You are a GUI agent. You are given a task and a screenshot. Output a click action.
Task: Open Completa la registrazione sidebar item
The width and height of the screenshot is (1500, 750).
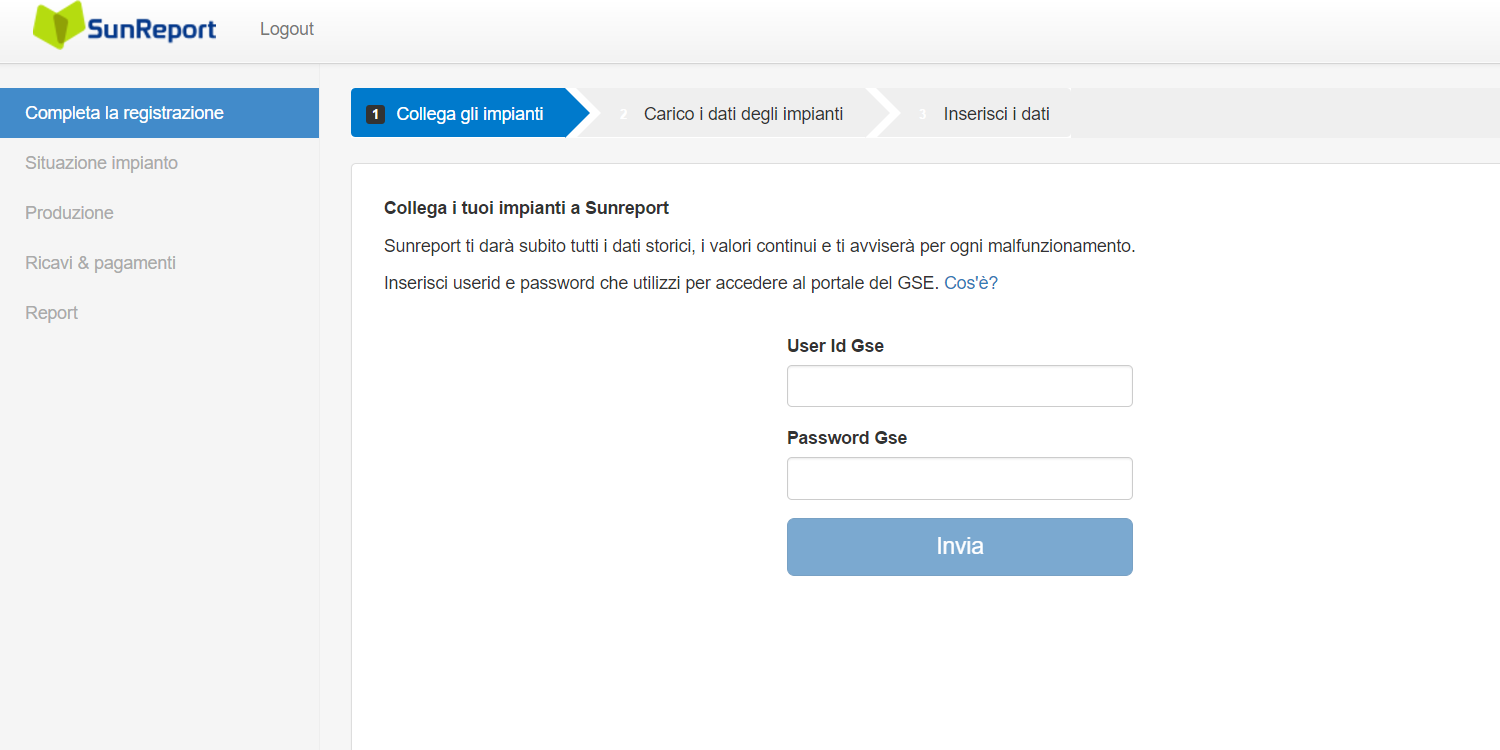pos(159,113)
